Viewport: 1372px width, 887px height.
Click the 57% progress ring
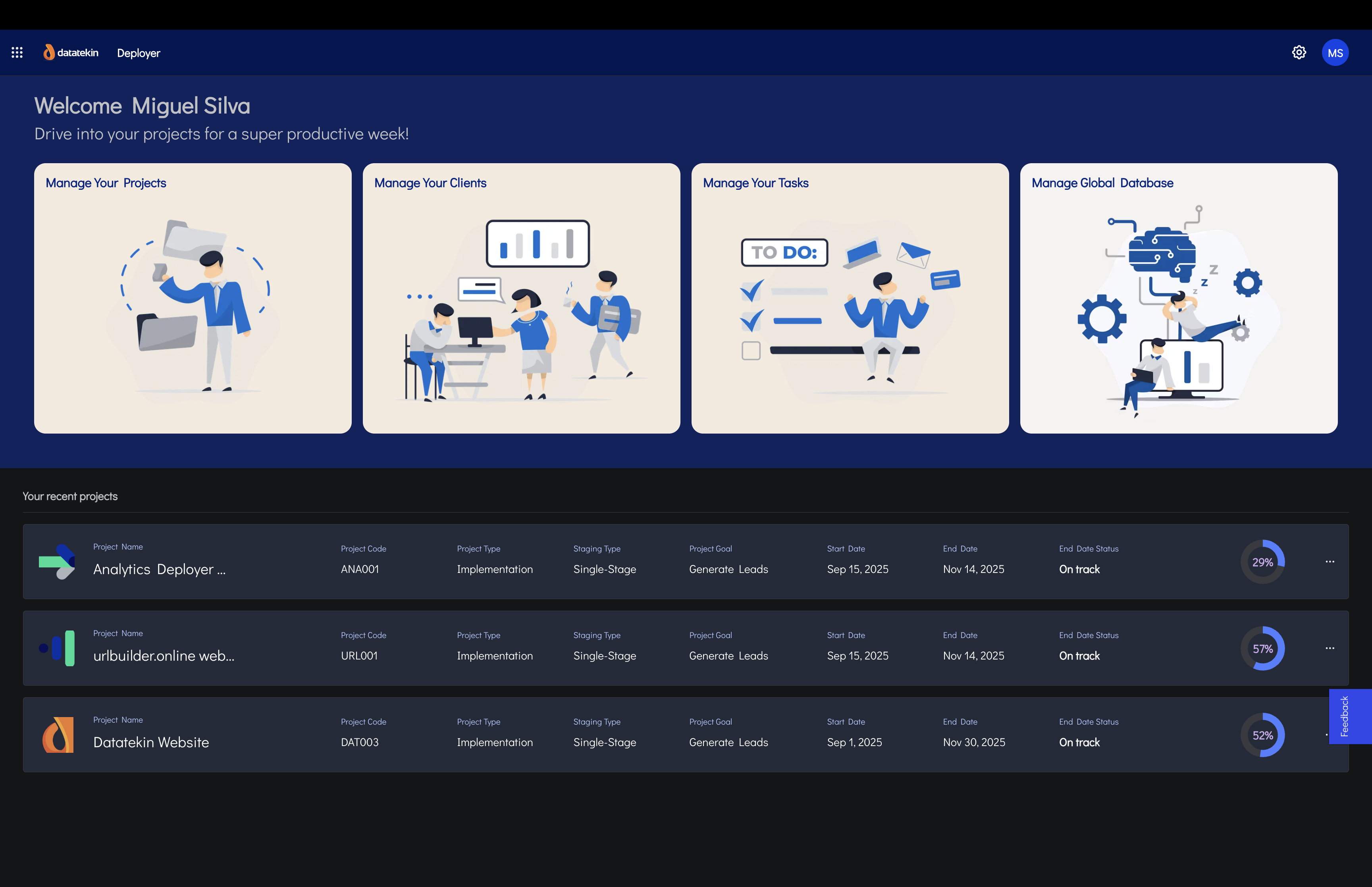pos(1262,648)
